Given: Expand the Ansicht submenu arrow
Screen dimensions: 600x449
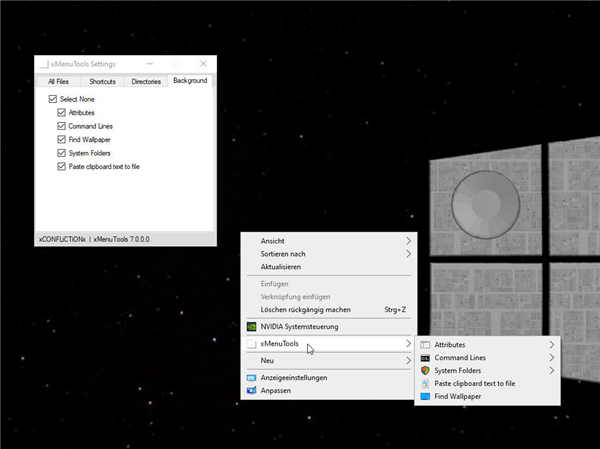Looking at the screenshot, I should click(x=408, y=241).
